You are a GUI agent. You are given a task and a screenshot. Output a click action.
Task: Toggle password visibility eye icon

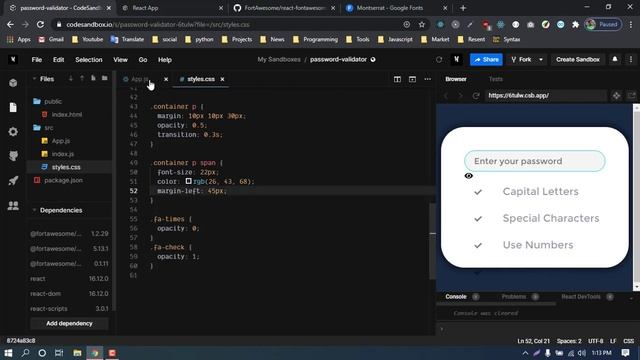tap(469, 176)
